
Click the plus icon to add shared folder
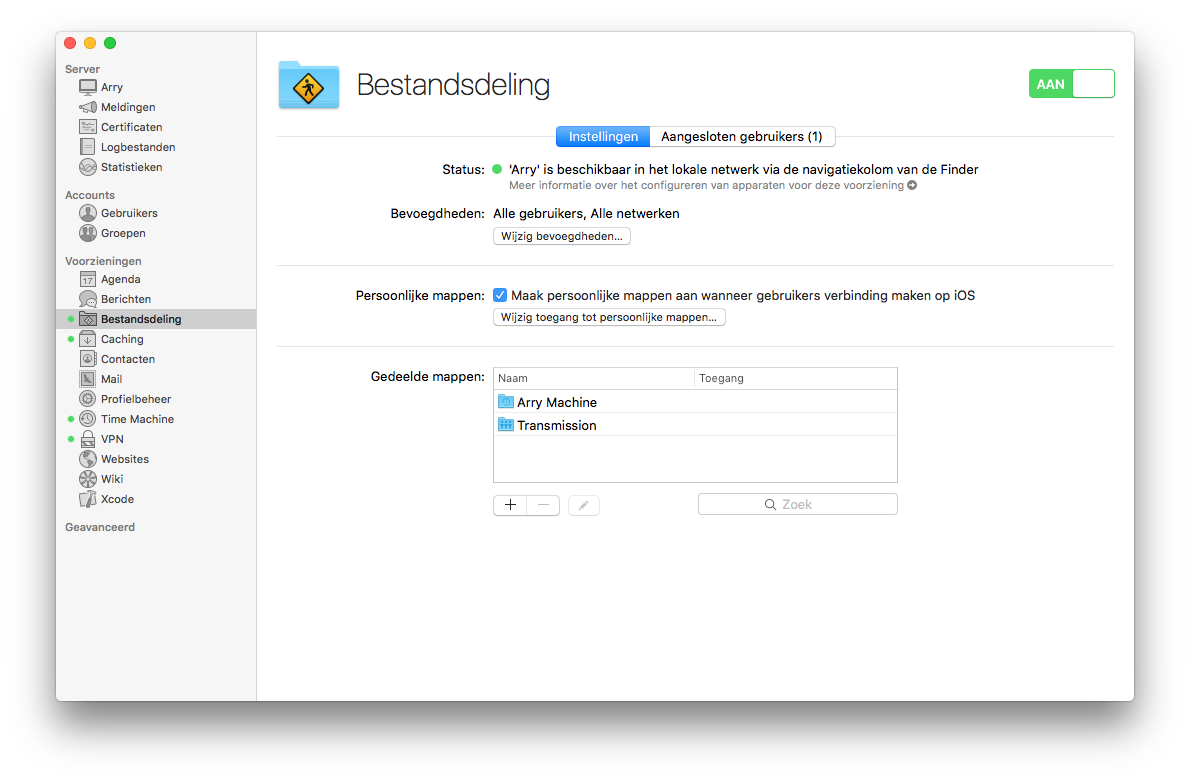(510, 505)
